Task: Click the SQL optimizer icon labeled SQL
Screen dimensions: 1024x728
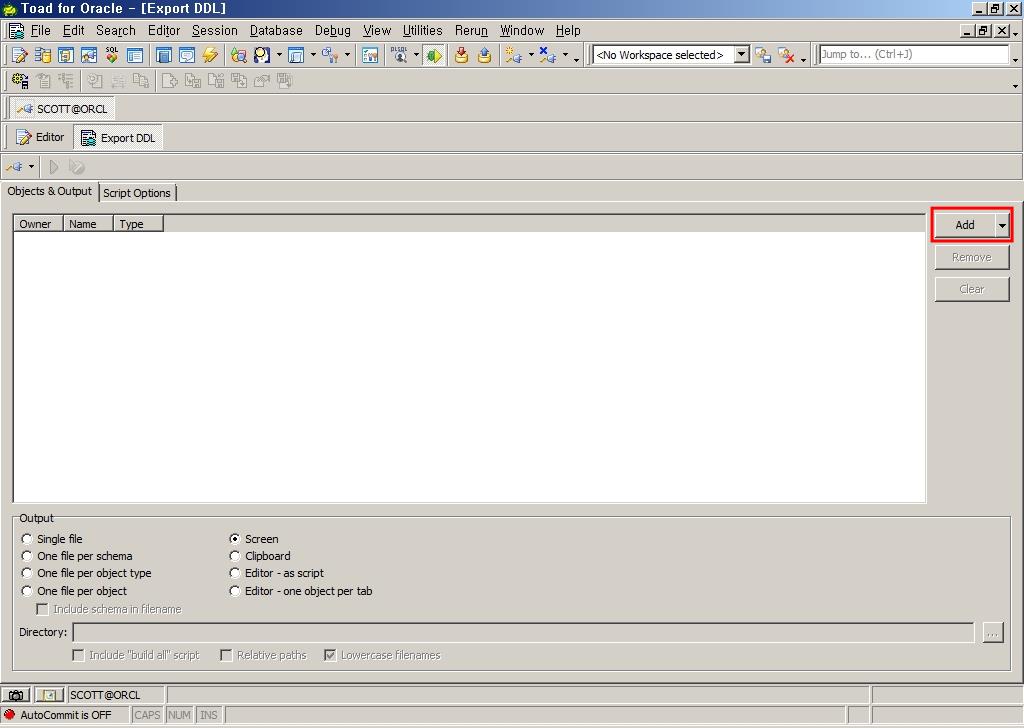Action: [112, 55]
